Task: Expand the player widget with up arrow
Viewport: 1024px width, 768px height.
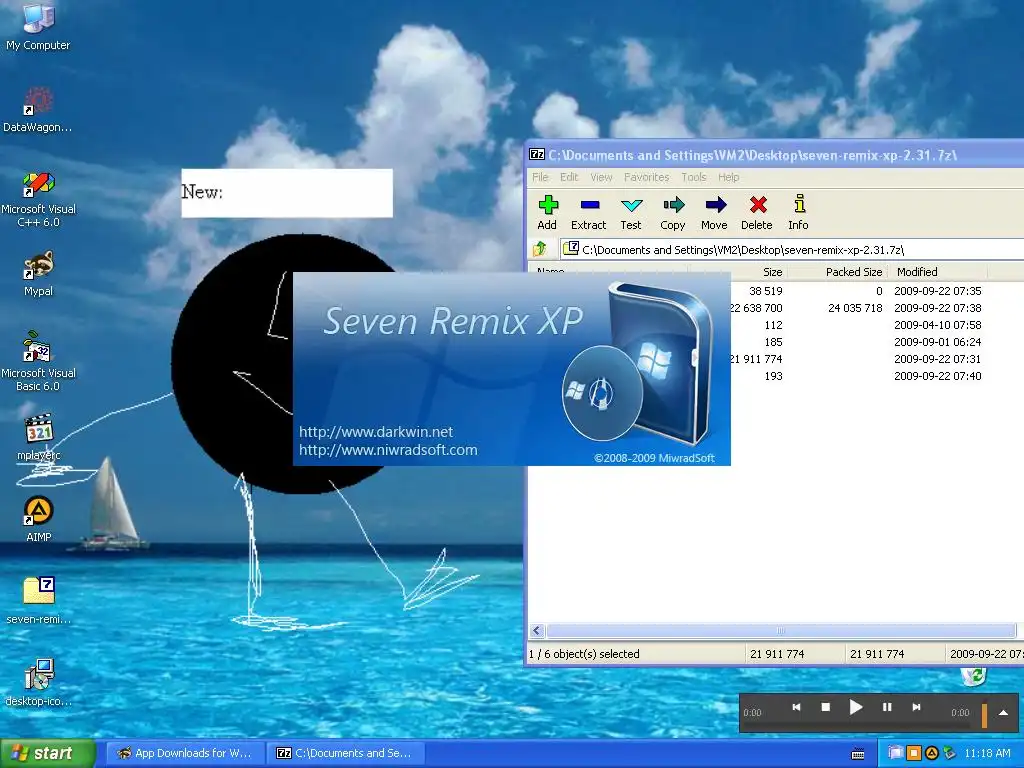Action: point(1003,712)
